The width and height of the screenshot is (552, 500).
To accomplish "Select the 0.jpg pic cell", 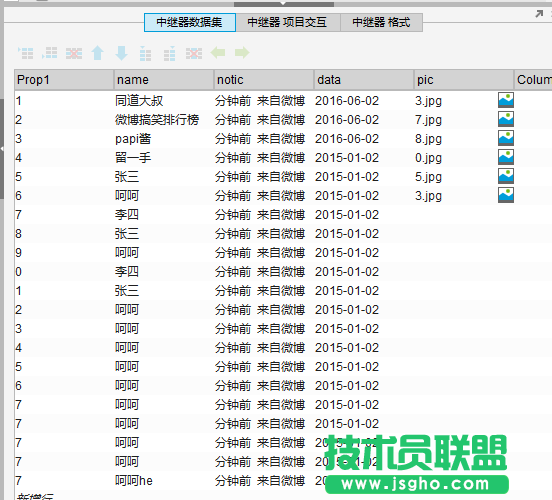I will tap(455, 158).
